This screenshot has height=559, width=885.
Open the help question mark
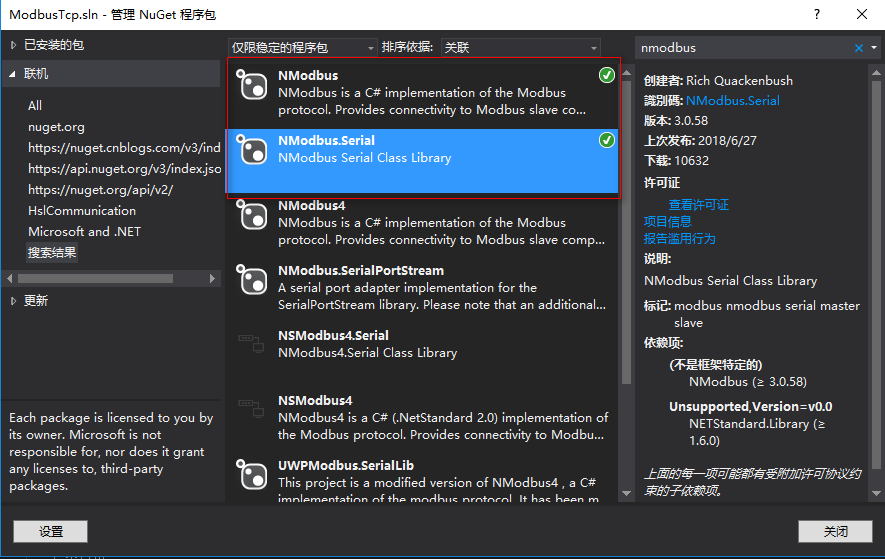pos(817,14)
